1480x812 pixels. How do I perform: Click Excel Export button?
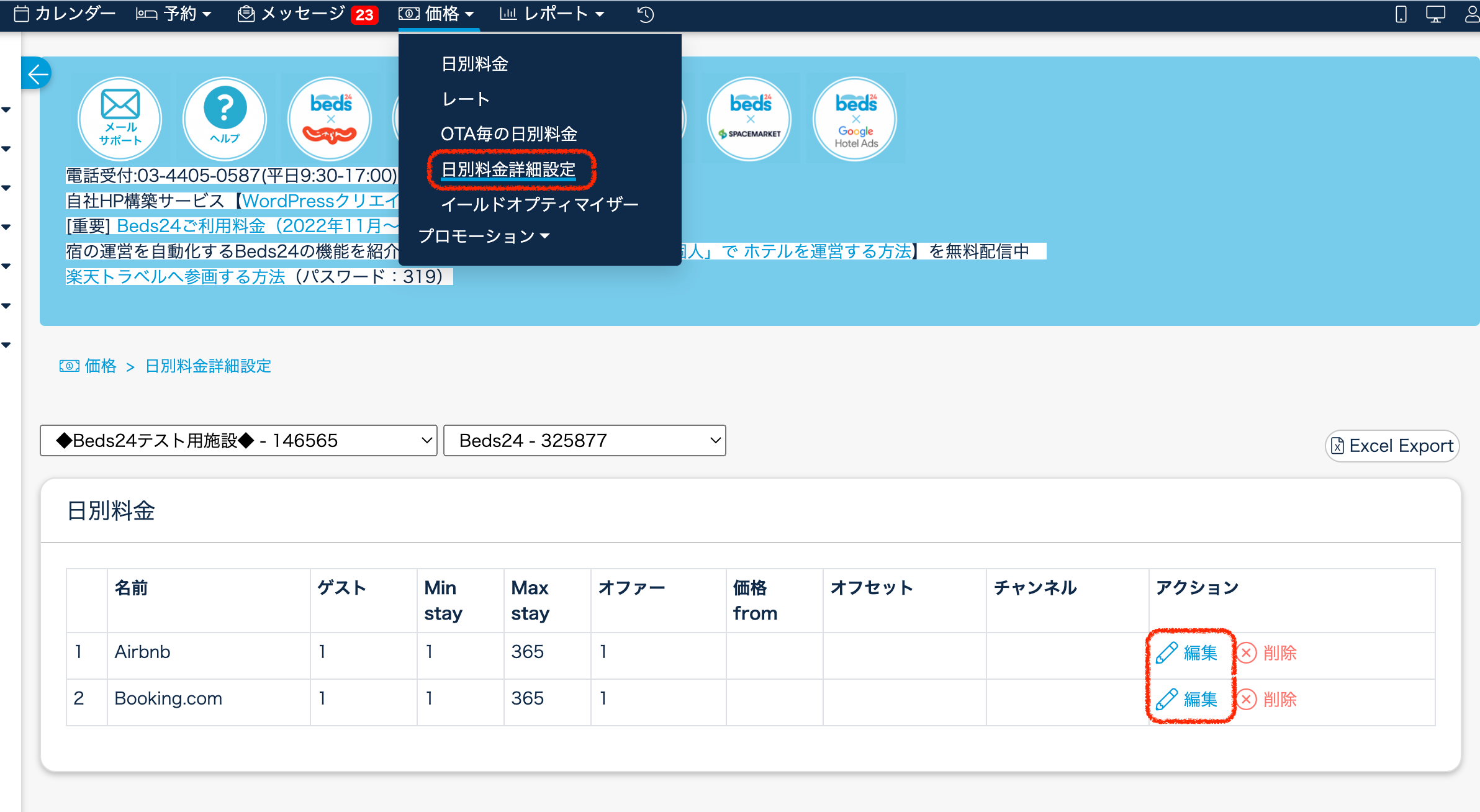click(x=1392, y=446)
